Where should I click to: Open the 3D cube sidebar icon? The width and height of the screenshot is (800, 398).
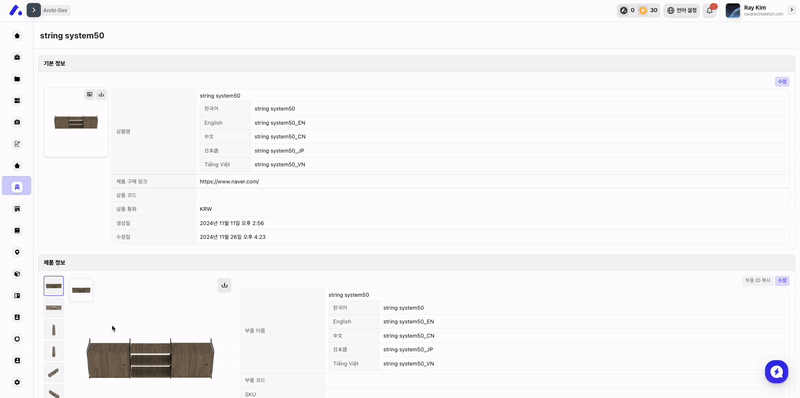[17, 274]
